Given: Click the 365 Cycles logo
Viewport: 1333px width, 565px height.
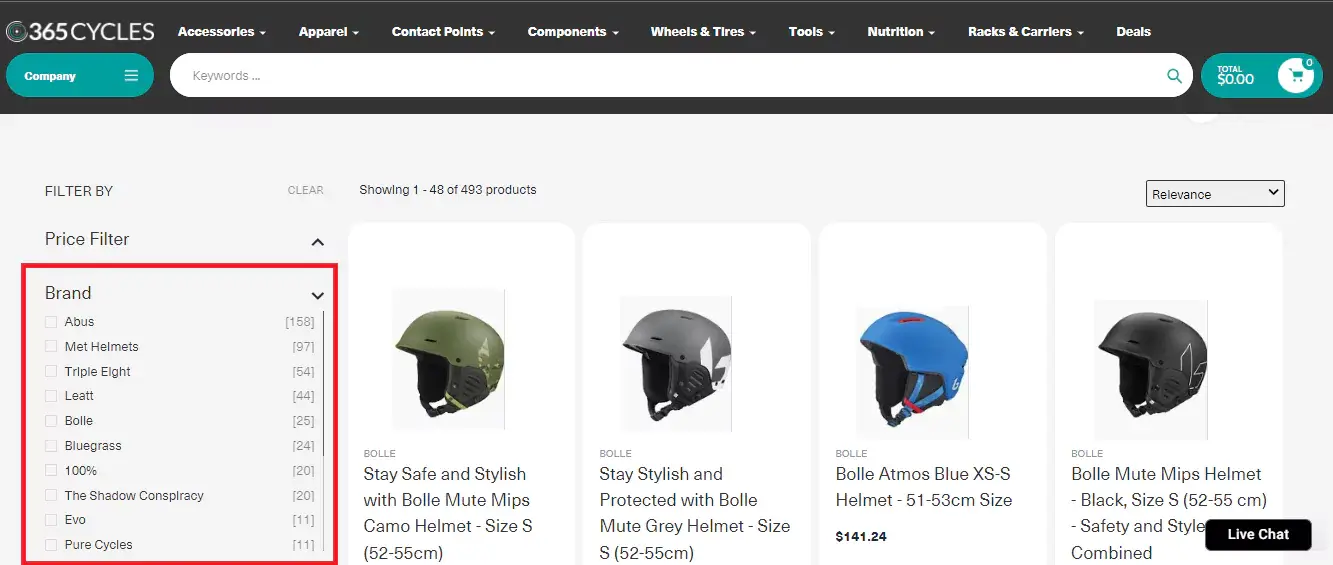Looking at the screenshot, I should click(81, 32).
